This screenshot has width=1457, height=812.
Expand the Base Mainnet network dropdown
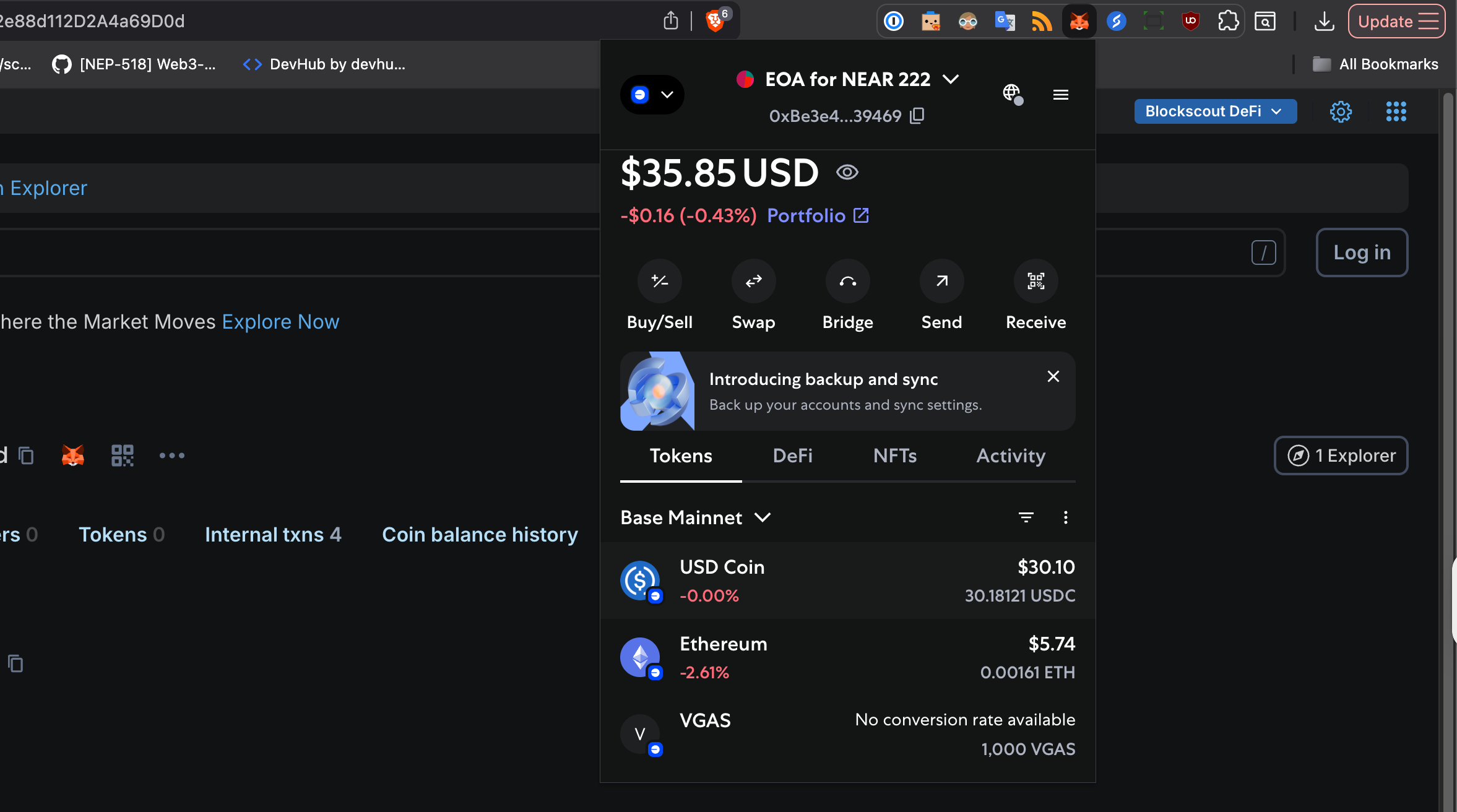(x=694, y=517)
